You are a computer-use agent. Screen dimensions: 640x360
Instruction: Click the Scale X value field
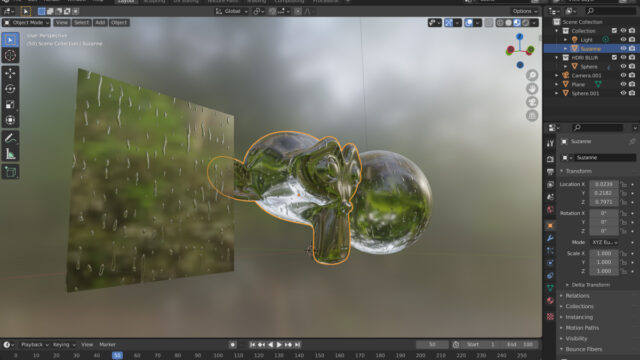[604, 253]
